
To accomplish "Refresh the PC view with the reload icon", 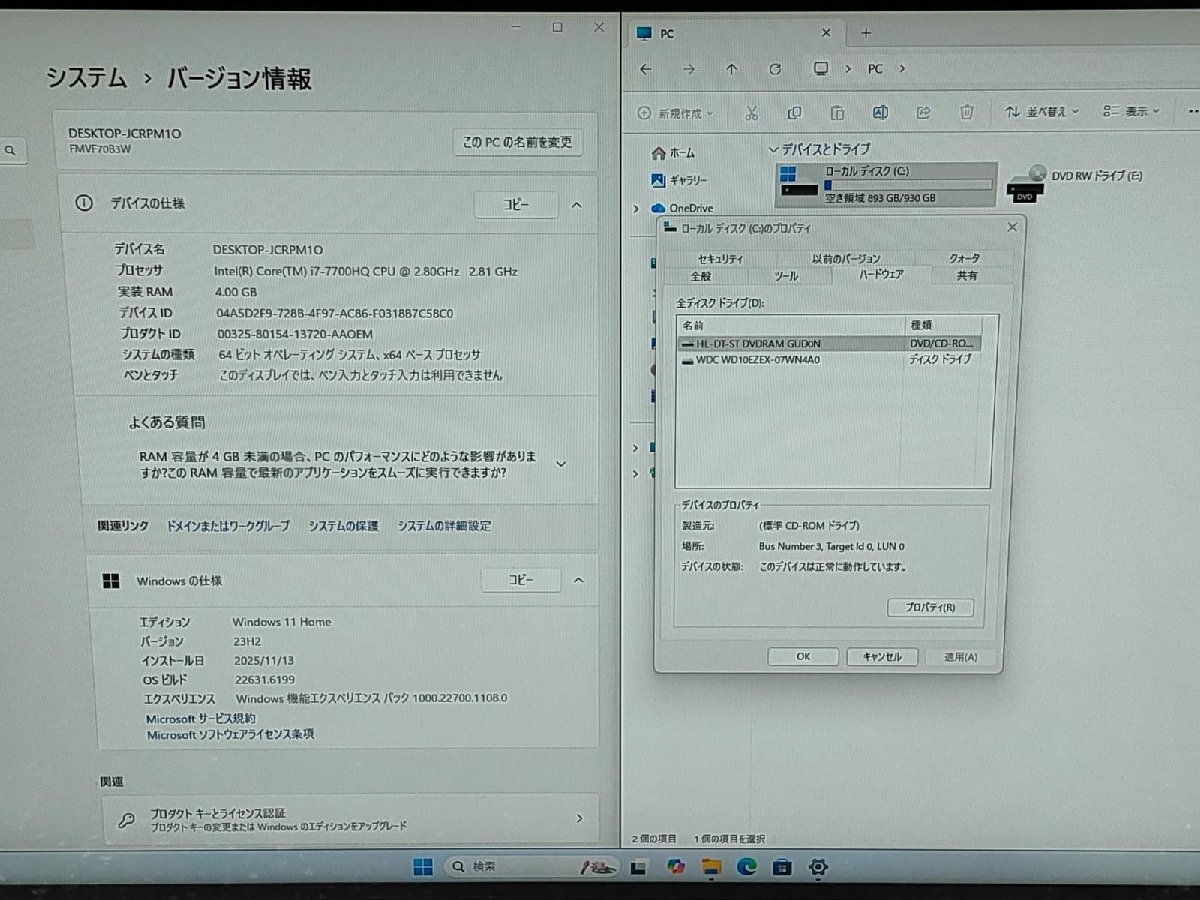I will coord(775,69).
